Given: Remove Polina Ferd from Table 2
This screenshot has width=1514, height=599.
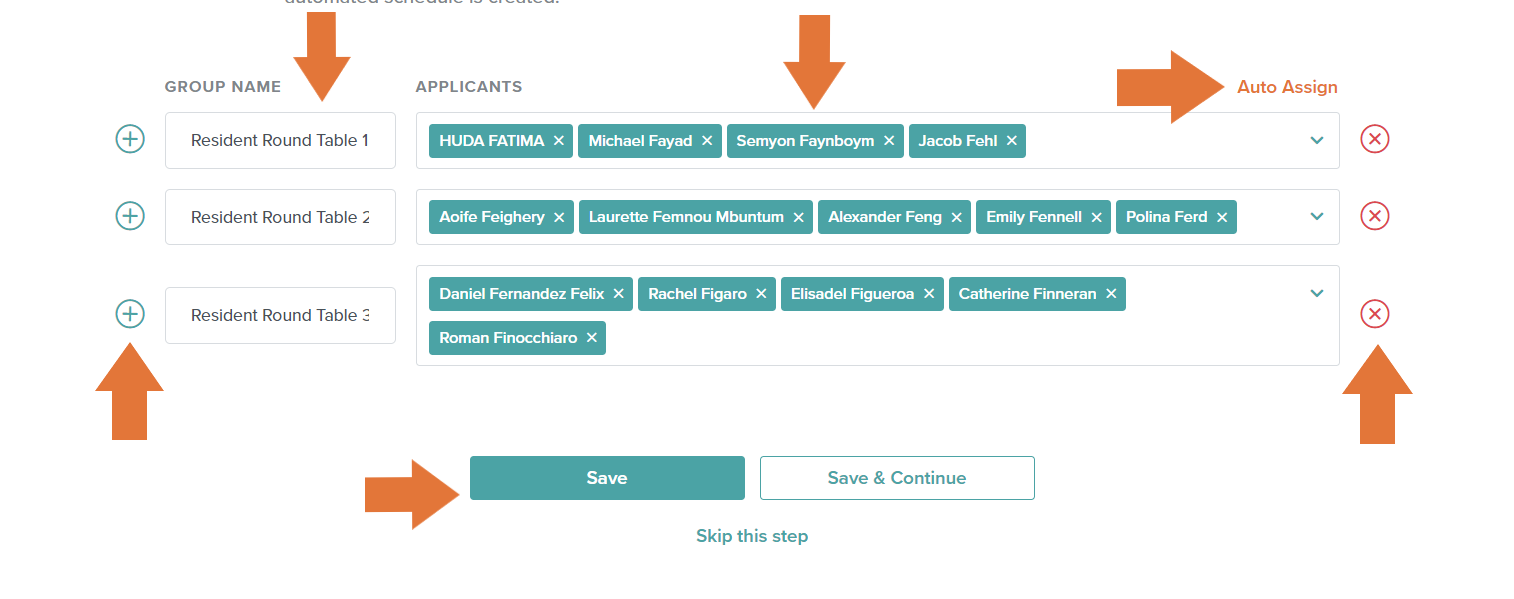Looking at the screenshot, I should (x=1222, y=217).
